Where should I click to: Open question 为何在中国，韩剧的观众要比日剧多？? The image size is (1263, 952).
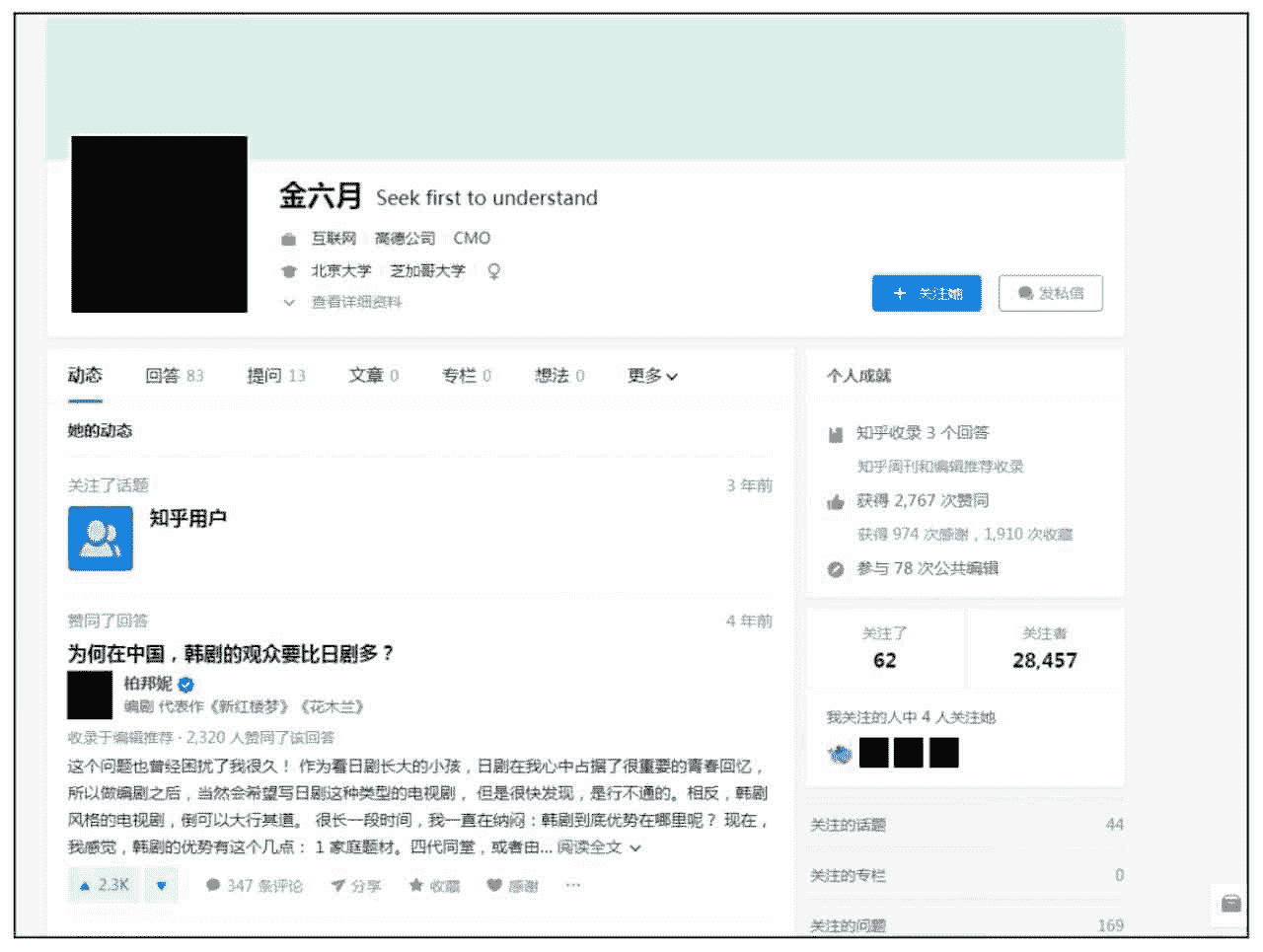pyautogui.click(x=231, y=653)
